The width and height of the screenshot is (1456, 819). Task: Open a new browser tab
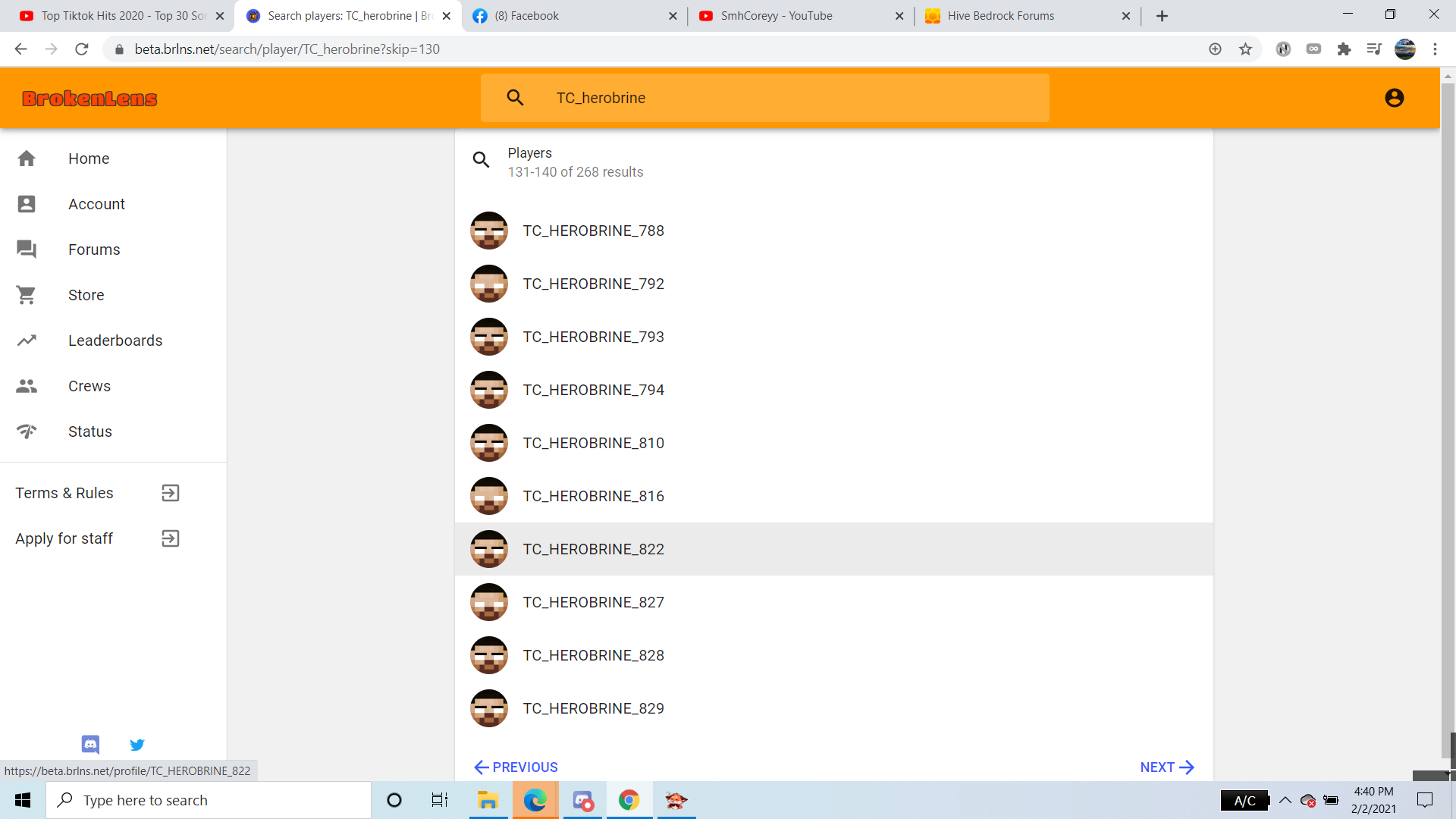pos(1162,16)
